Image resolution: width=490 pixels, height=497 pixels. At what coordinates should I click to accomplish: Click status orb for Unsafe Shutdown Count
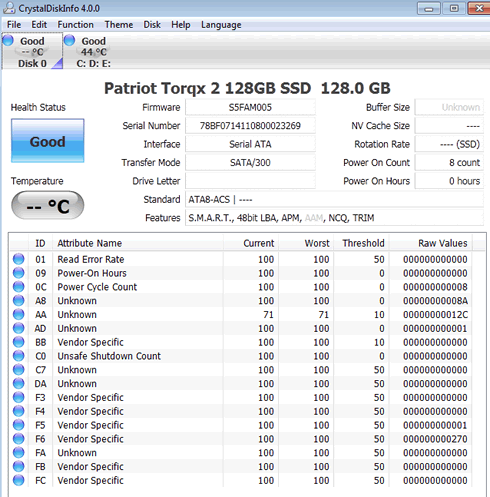(x=19, y=356)
